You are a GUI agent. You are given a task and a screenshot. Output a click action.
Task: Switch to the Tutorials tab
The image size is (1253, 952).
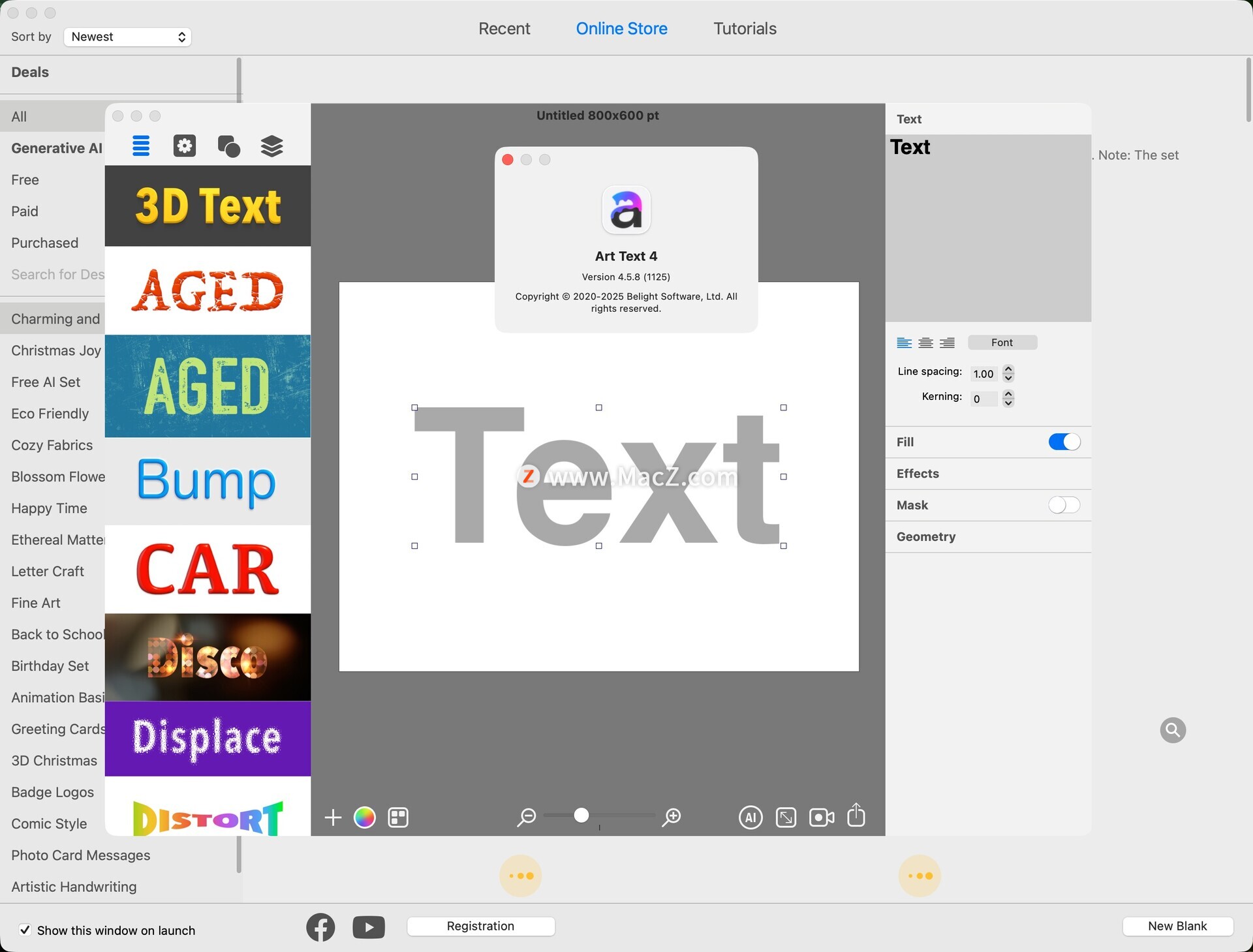745,29
